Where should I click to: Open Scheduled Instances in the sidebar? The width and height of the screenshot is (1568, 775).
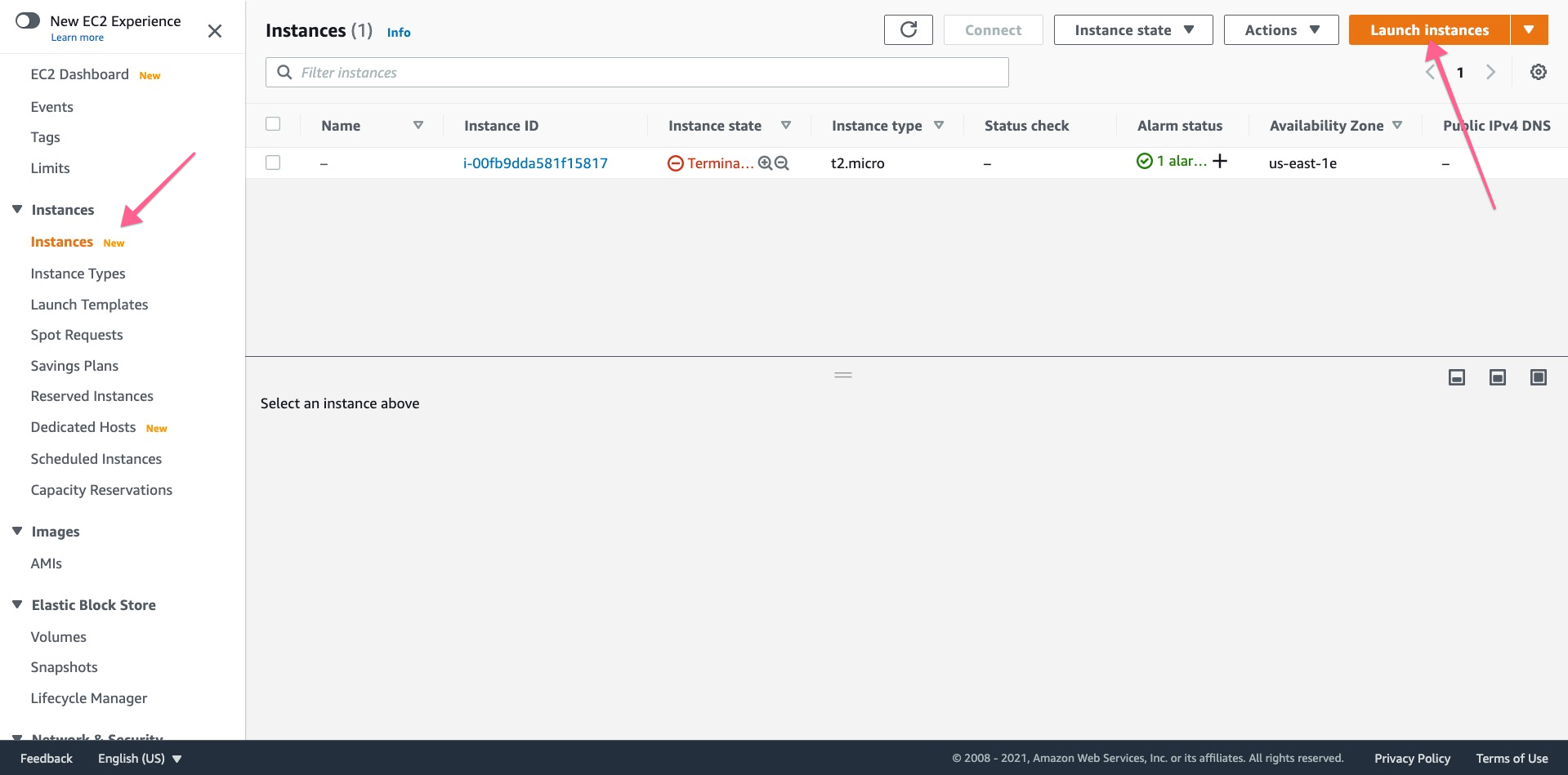pos(96,459)
